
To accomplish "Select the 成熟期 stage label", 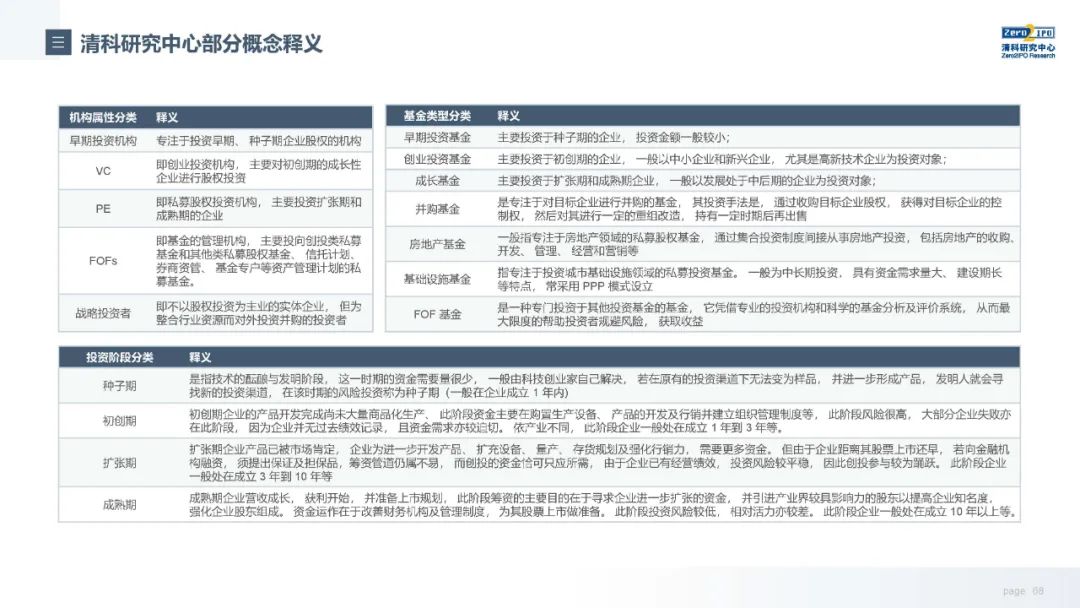I will tap(120, 504).
